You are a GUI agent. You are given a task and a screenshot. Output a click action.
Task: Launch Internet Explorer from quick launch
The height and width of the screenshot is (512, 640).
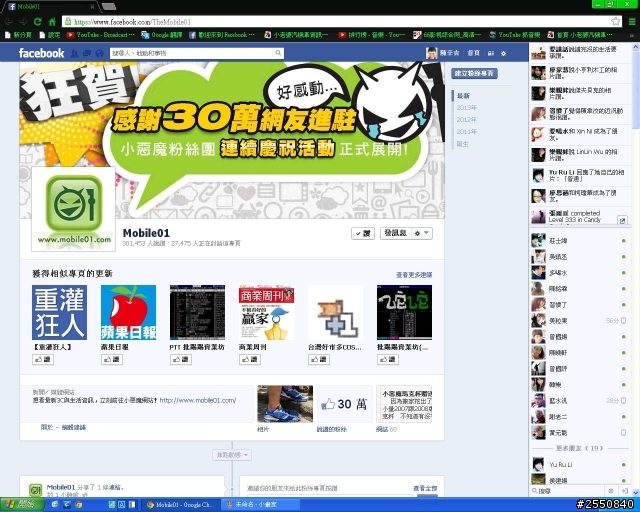coord(66,505)
